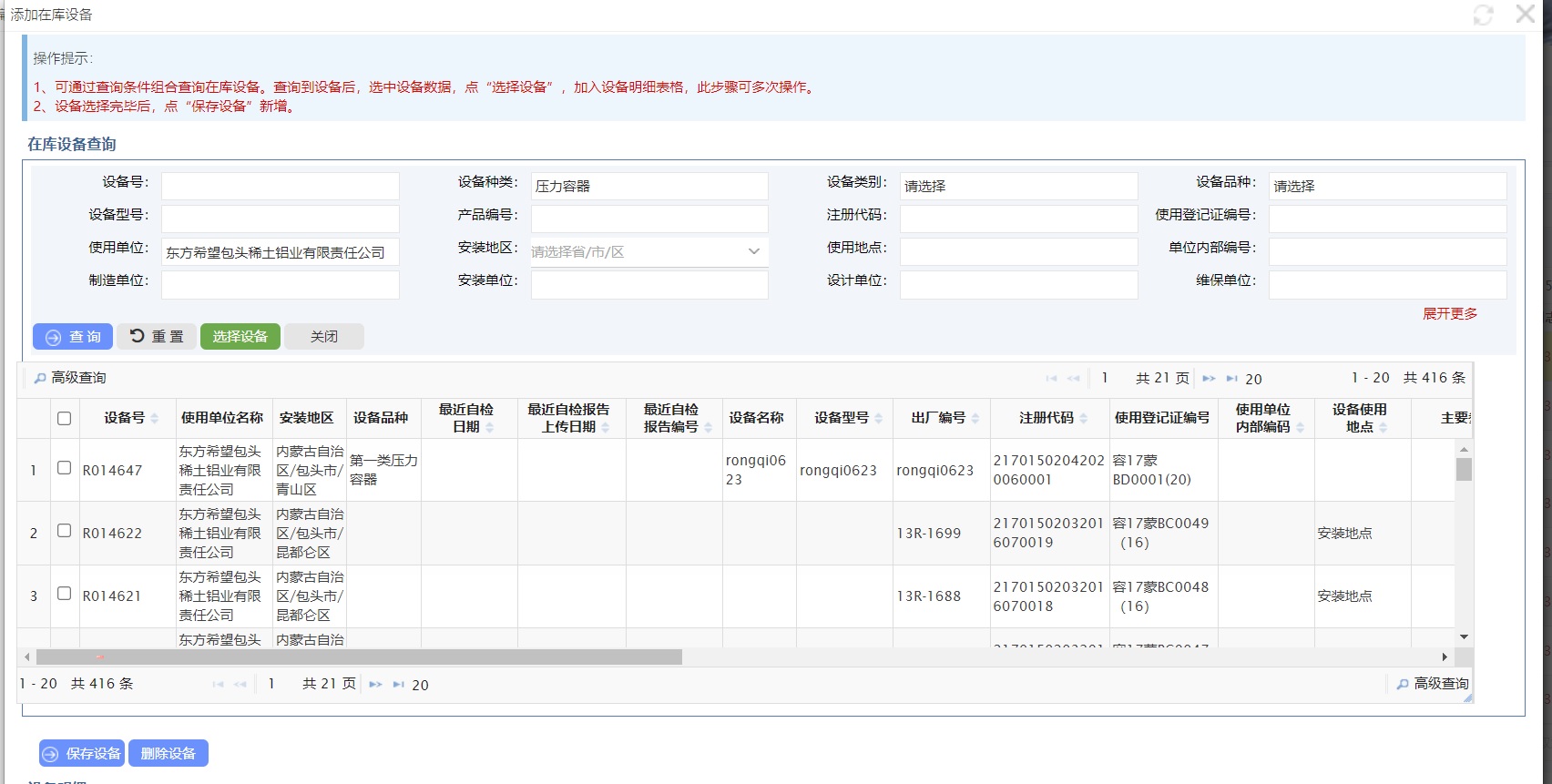Expand the 安装地区 province/city selector
The width and height of the screenshot is (1552, 784).
click(x=649, y=252)
